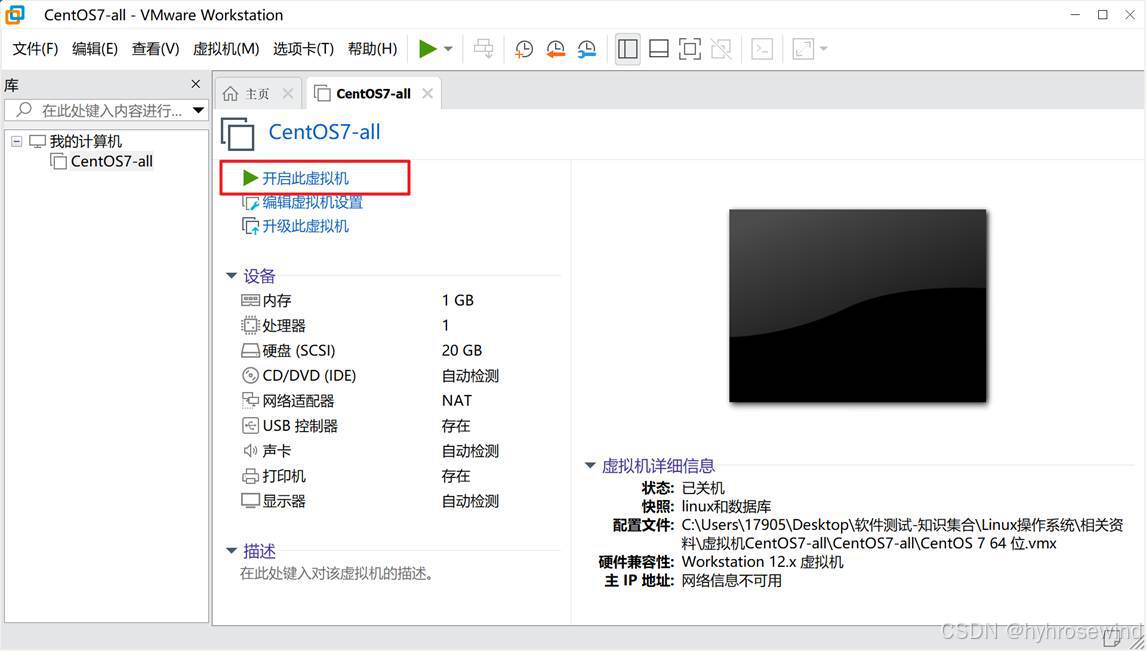Click the description text input area
Screen dimensions: 1146x651
coord(337,574)
